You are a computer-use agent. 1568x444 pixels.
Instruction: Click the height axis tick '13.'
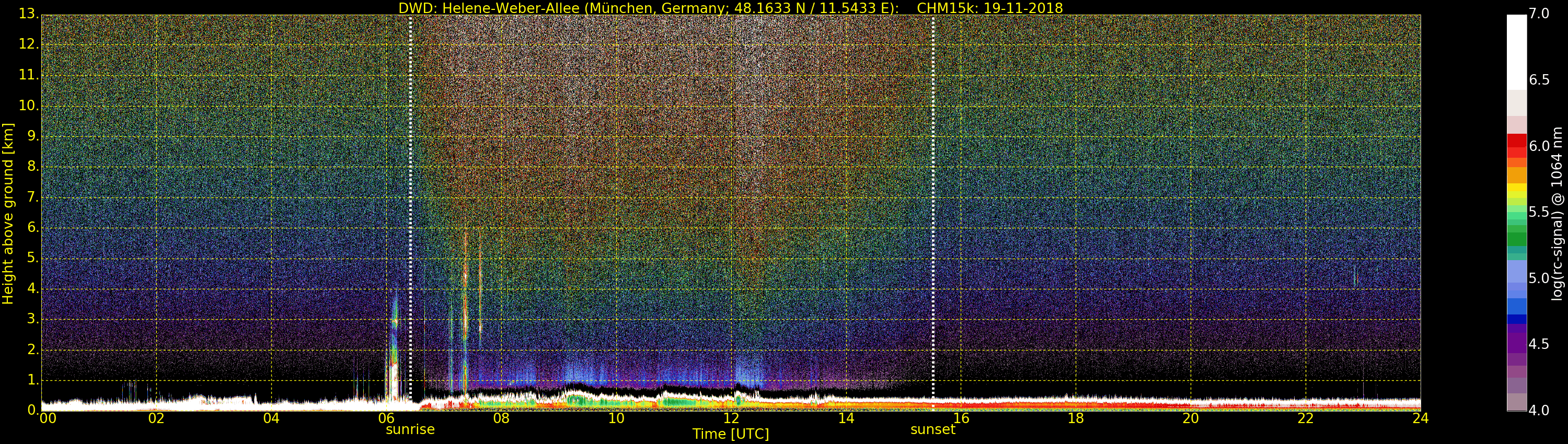pos(29,14)
